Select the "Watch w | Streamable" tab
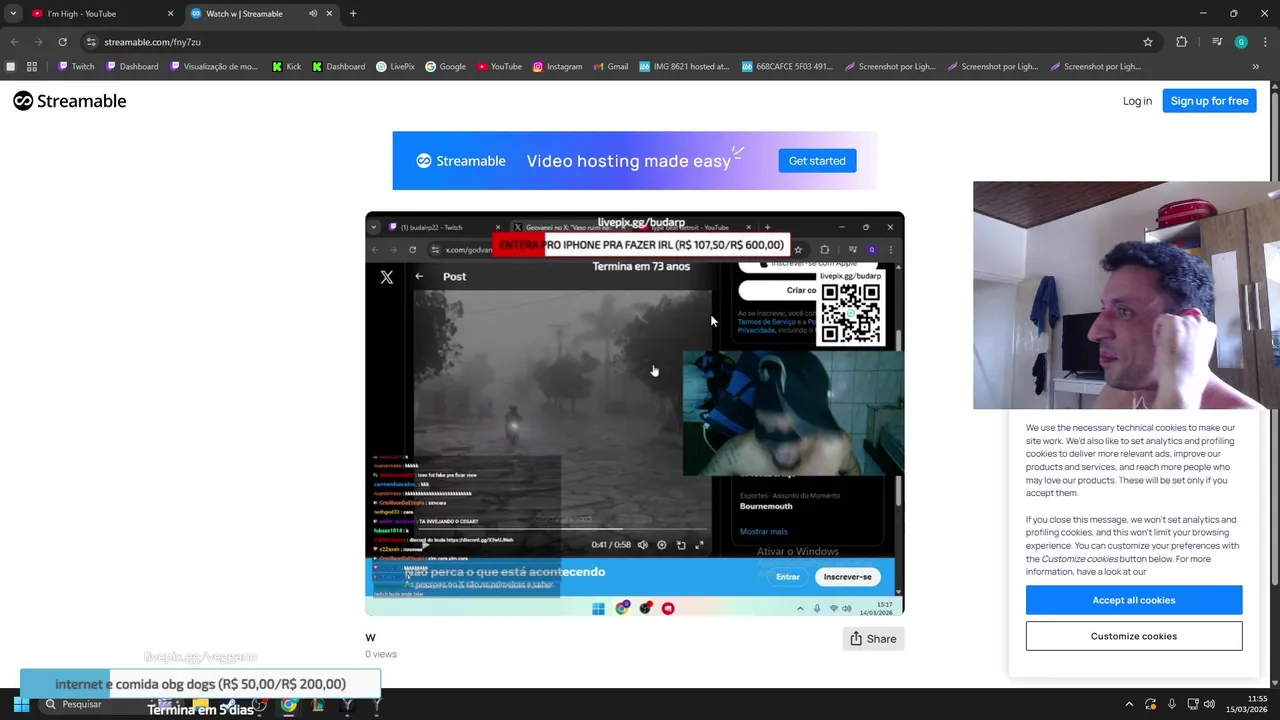 click(x=262, y=14)
